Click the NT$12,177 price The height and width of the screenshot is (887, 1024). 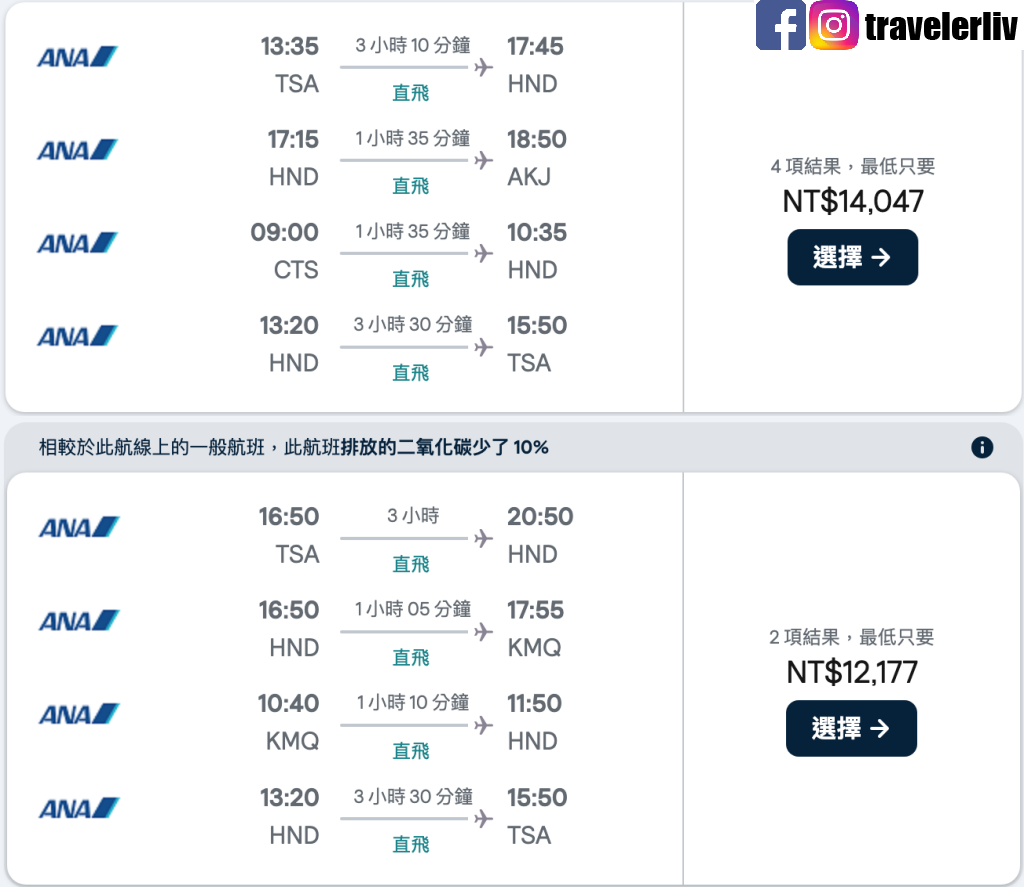852,672
